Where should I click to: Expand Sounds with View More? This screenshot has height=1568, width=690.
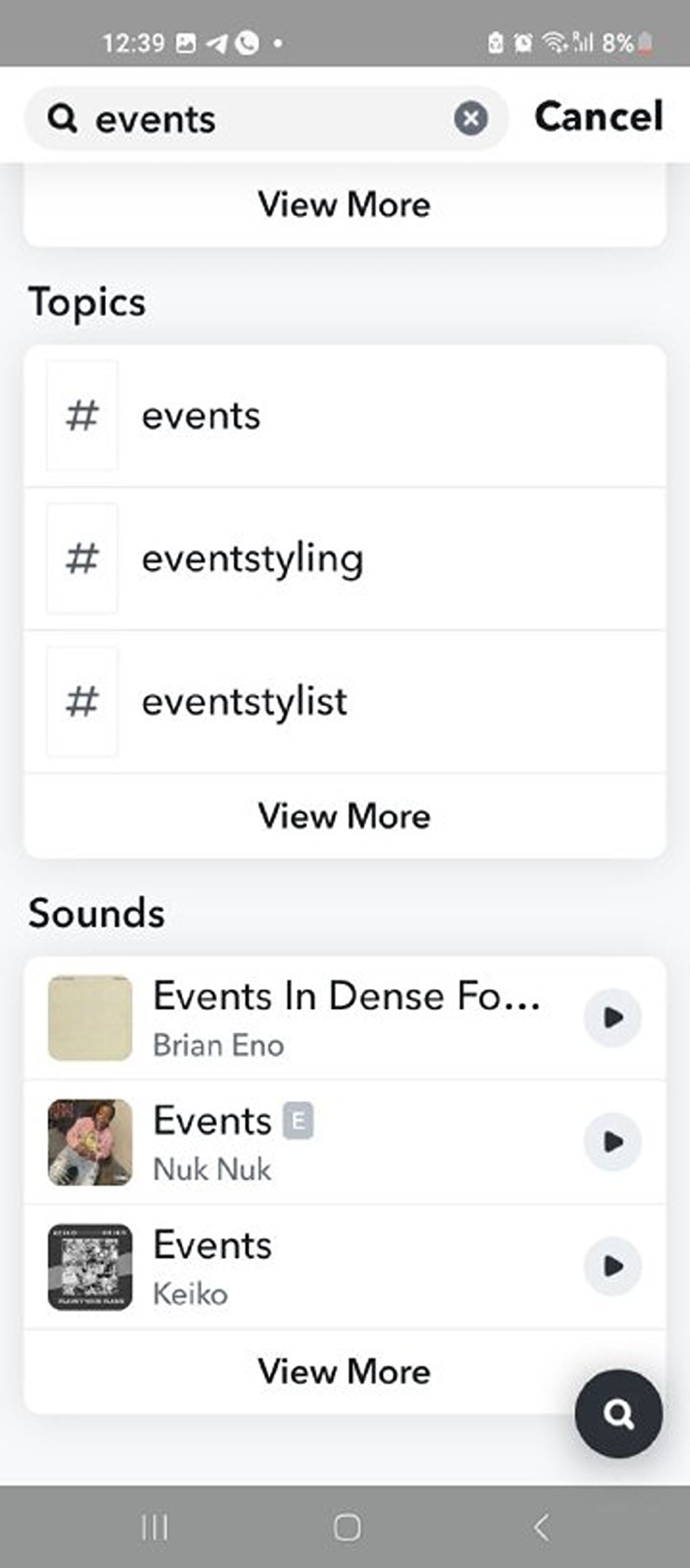344,1371
